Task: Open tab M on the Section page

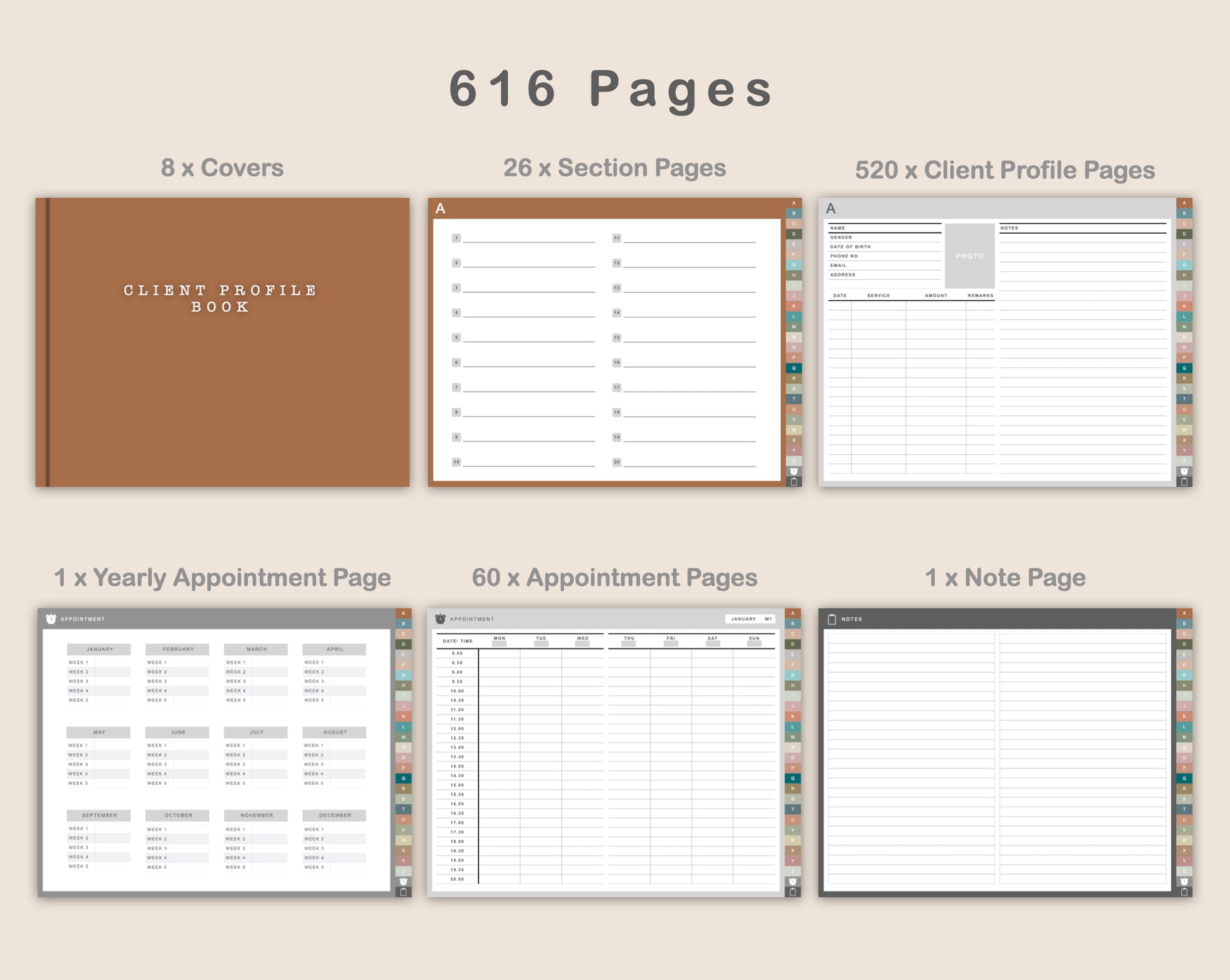Action: (x=794, y=327)
